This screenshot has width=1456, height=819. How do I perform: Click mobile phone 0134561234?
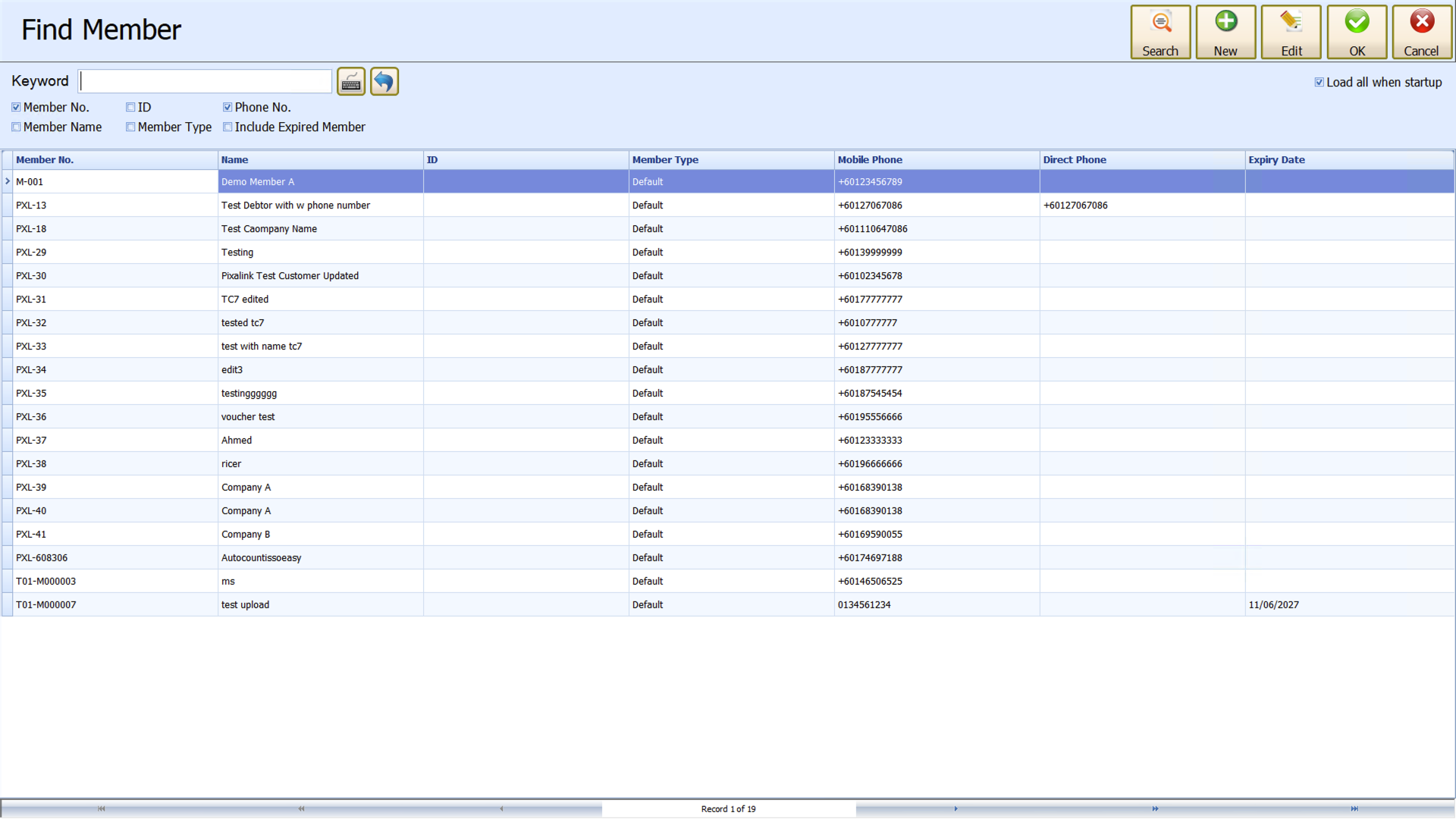pyautogui.click(x=864, y=605)
